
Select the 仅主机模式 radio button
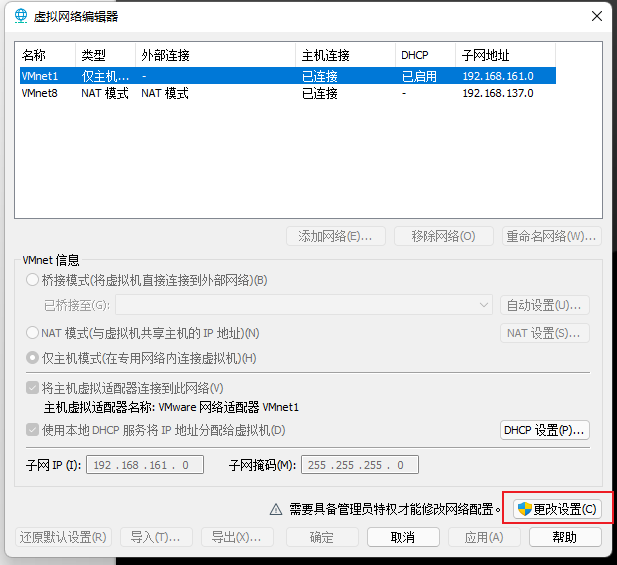point(32,358)
